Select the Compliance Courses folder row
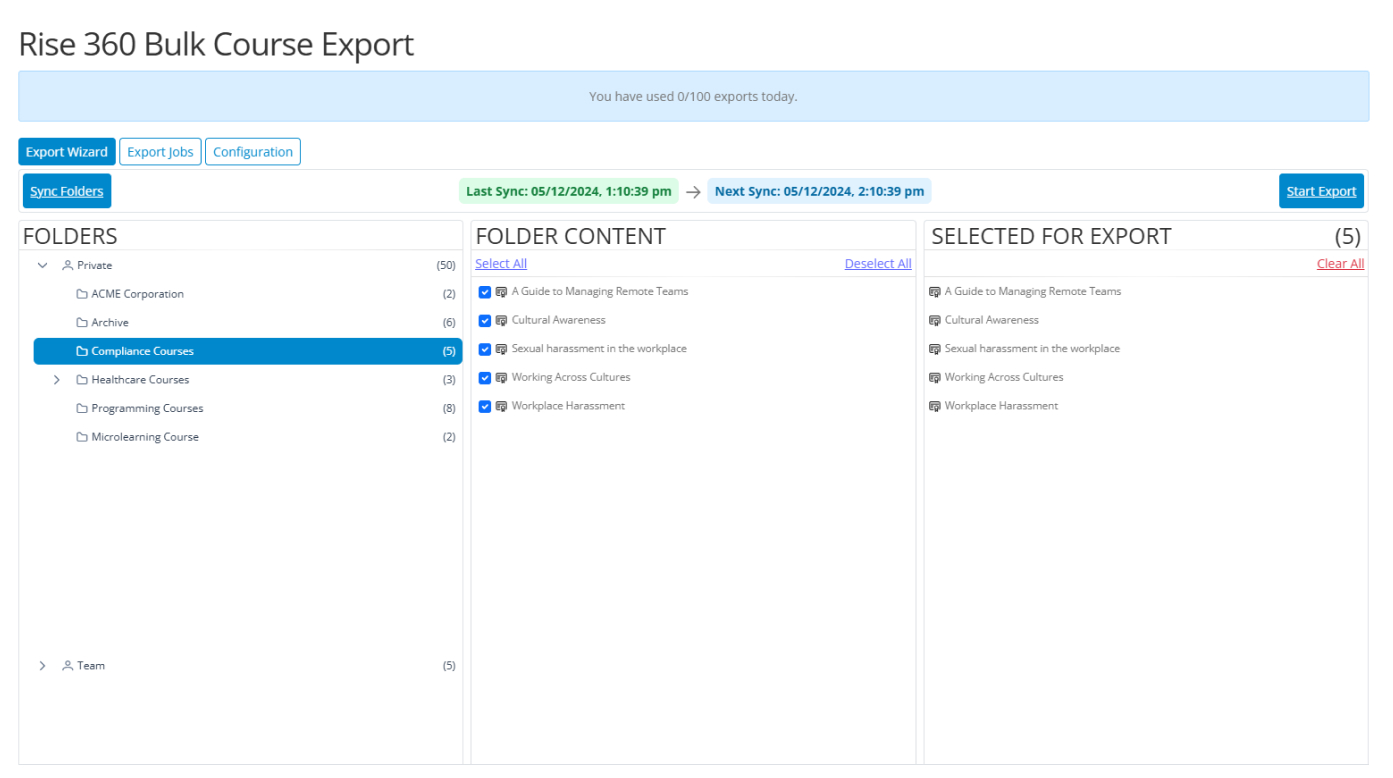 (x=248, y=351)
